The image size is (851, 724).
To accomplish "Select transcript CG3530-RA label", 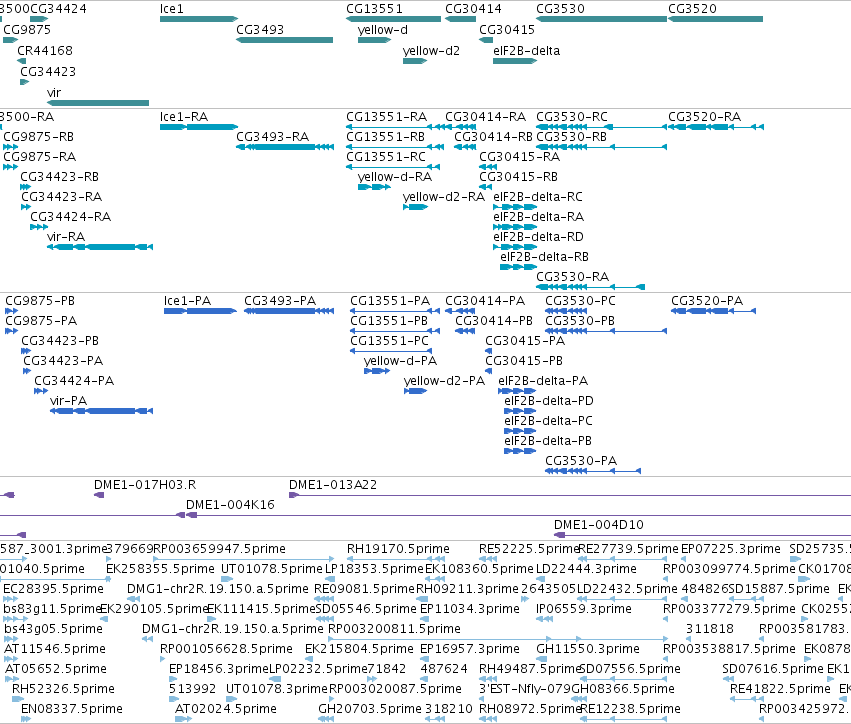I will click(573, 277).
